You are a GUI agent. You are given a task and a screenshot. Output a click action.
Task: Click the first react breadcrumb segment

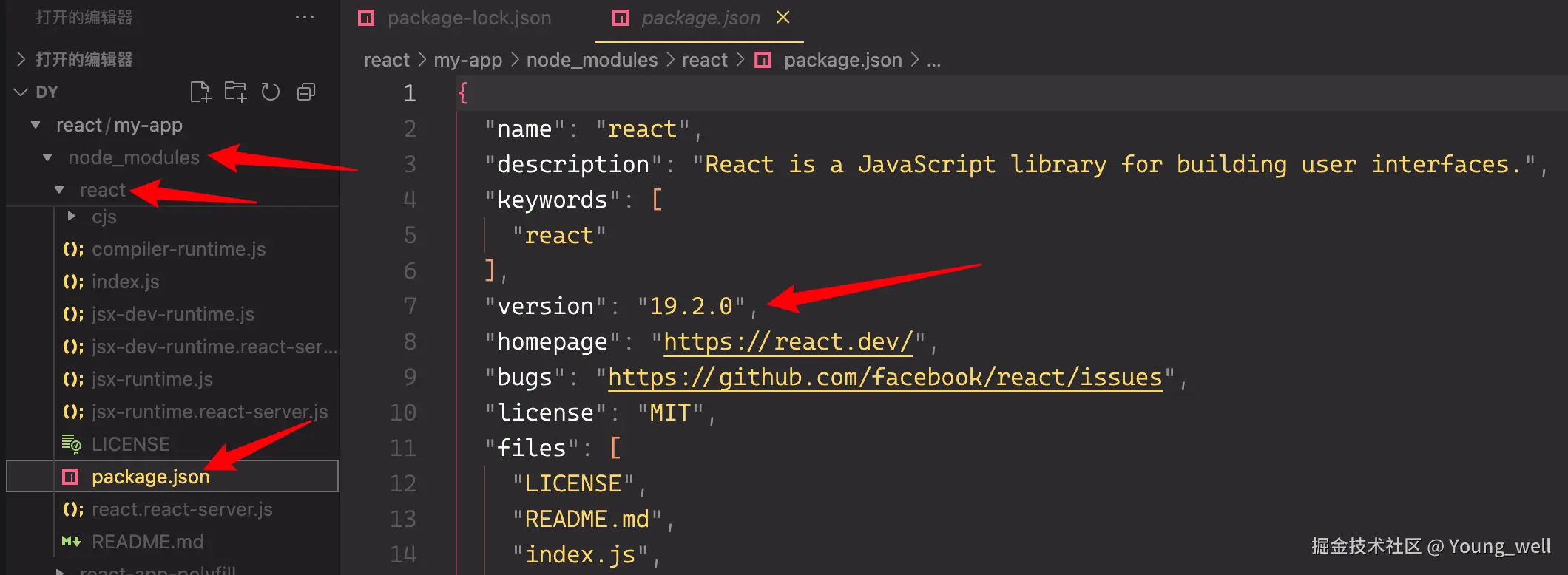(x=386, y=60)
